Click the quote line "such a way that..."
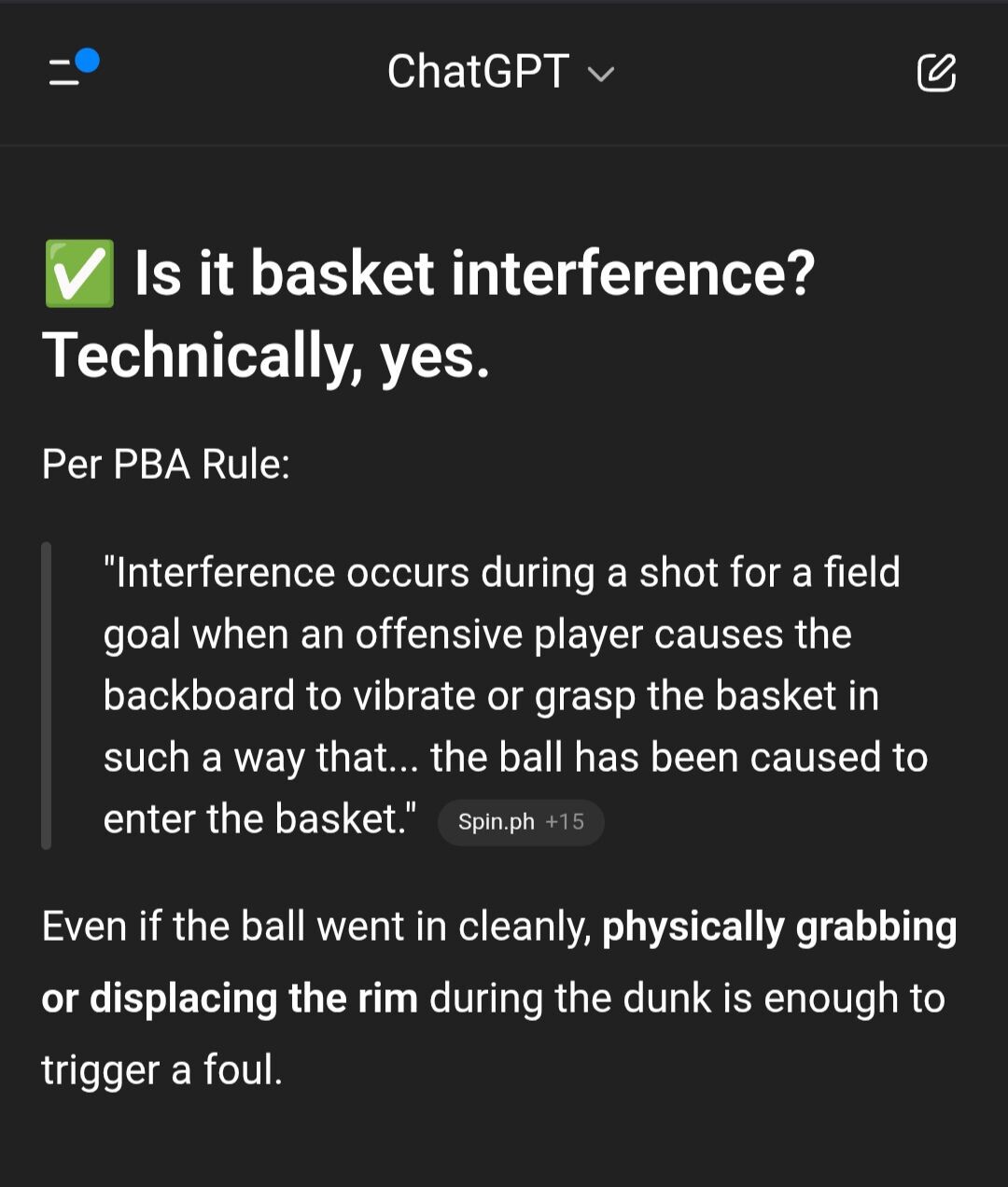This screenshot has height=1187, width=1008. pos(515,758)
